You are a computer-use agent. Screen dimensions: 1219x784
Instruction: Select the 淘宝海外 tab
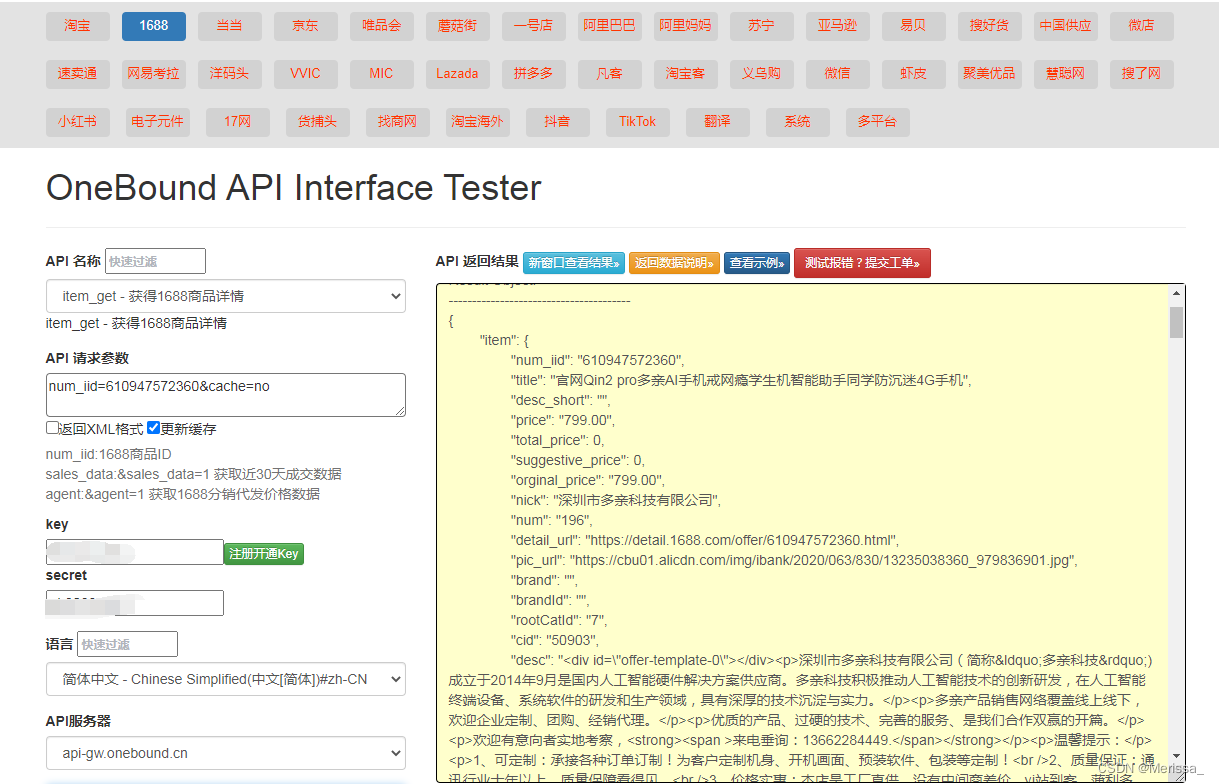click(x=477, y=122)
